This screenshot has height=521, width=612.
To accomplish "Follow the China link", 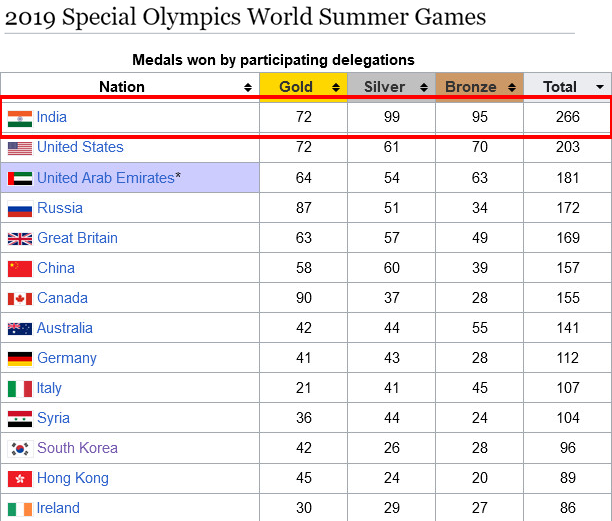I will 56,268.
